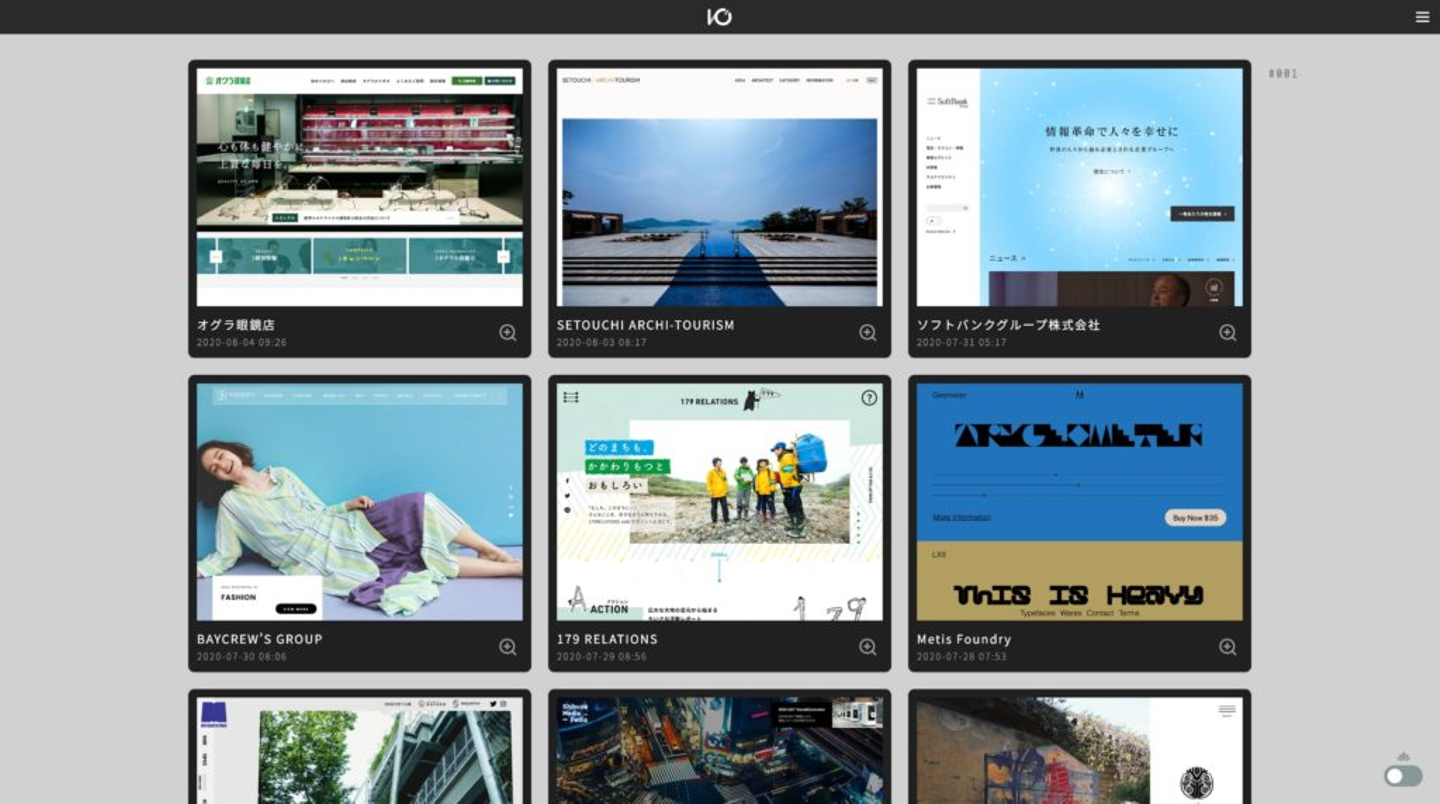
Task: Click the ソフトバンクグループ株式会社 title
Action: 1008,325
